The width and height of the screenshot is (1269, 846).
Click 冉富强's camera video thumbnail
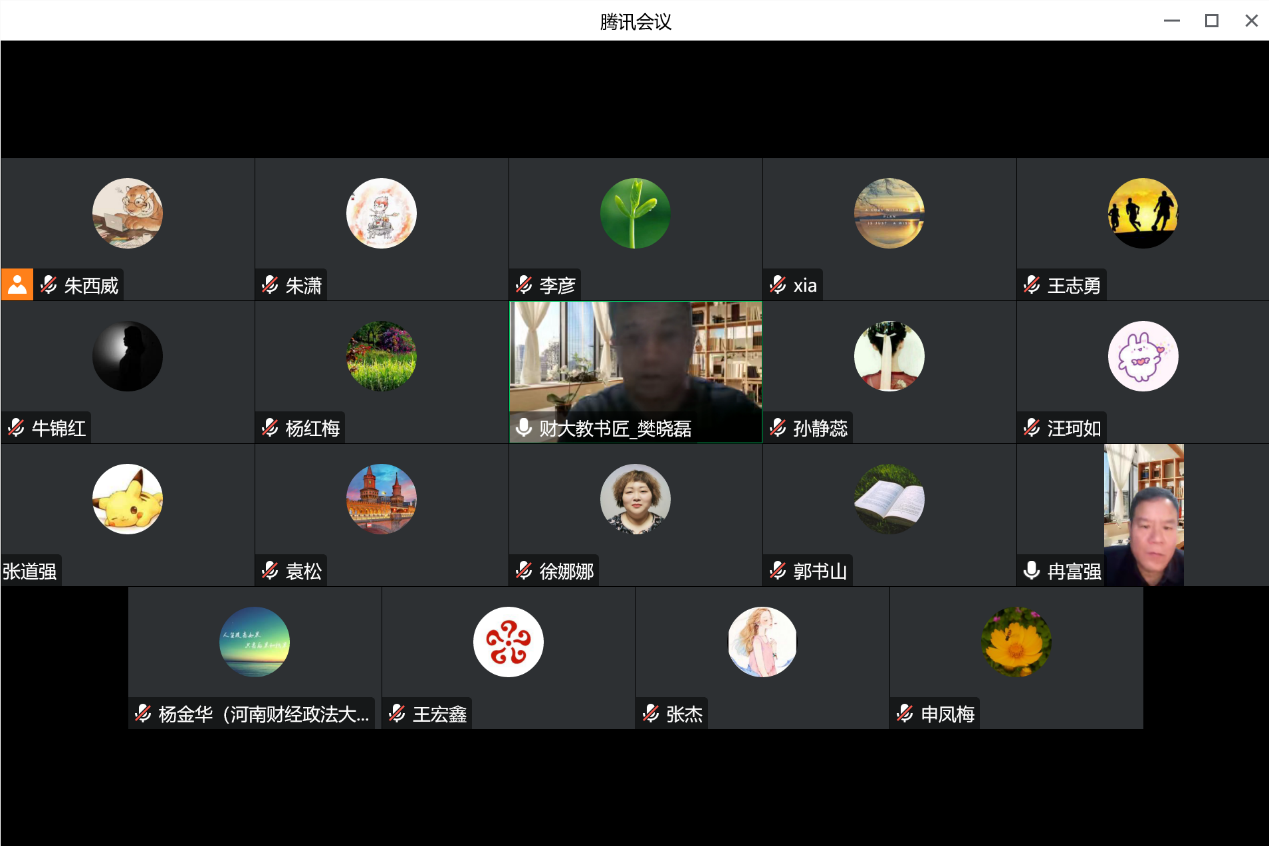click(x=1144, y=515)
